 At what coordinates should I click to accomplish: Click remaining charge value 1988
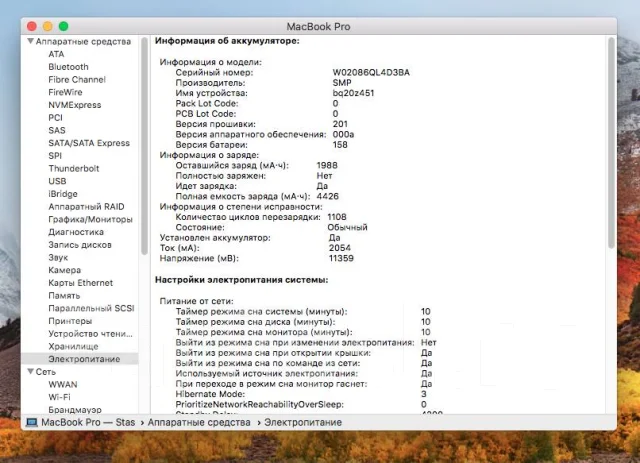327,165
